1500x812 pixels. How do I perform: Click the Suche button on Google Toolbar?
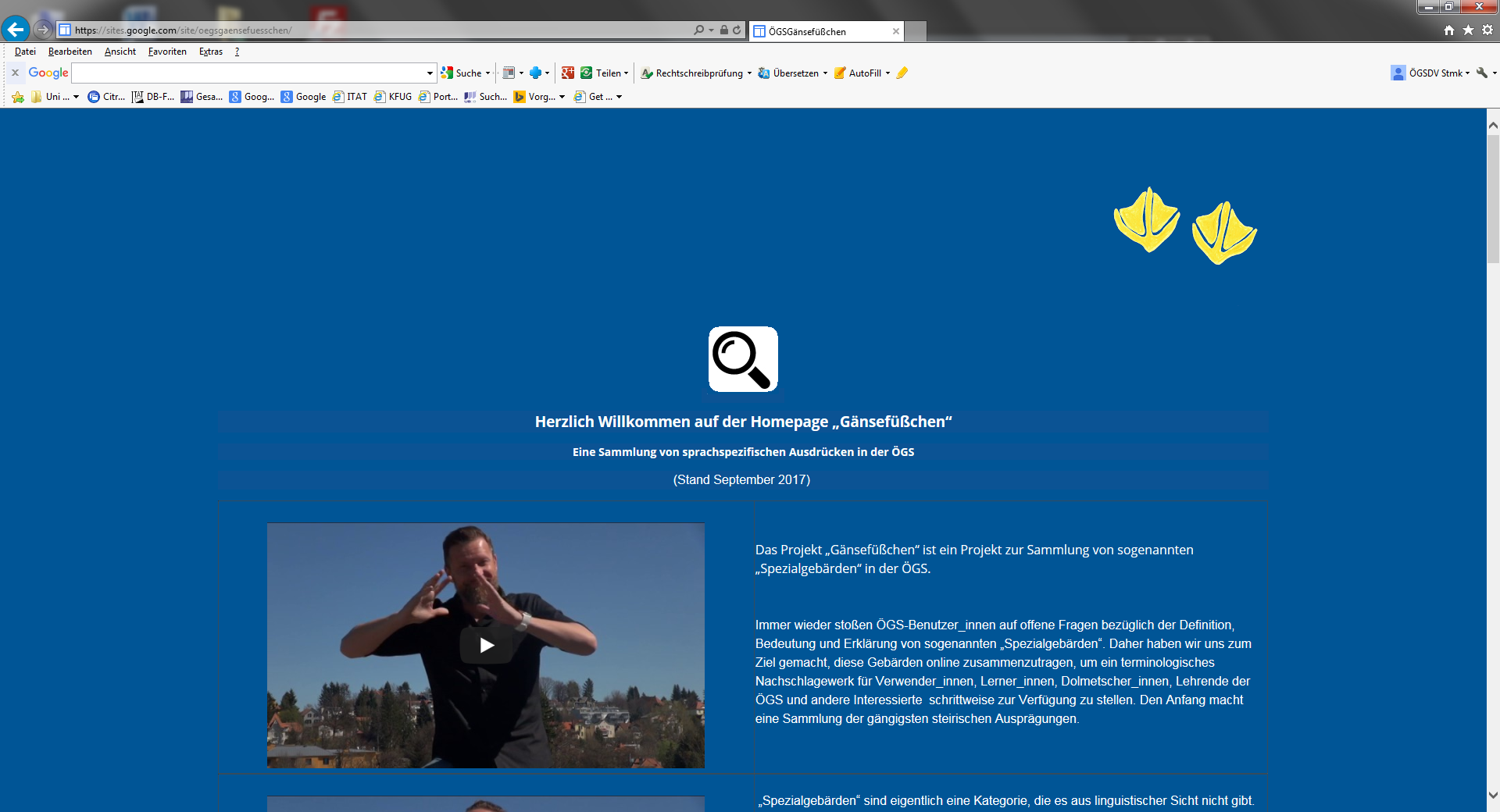(462, 73)
